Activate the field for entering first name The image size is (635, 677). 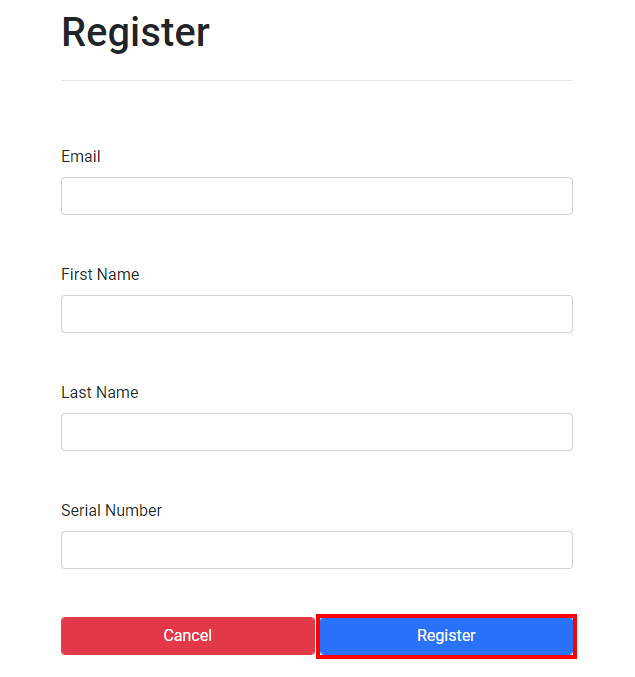click(316, 314)
